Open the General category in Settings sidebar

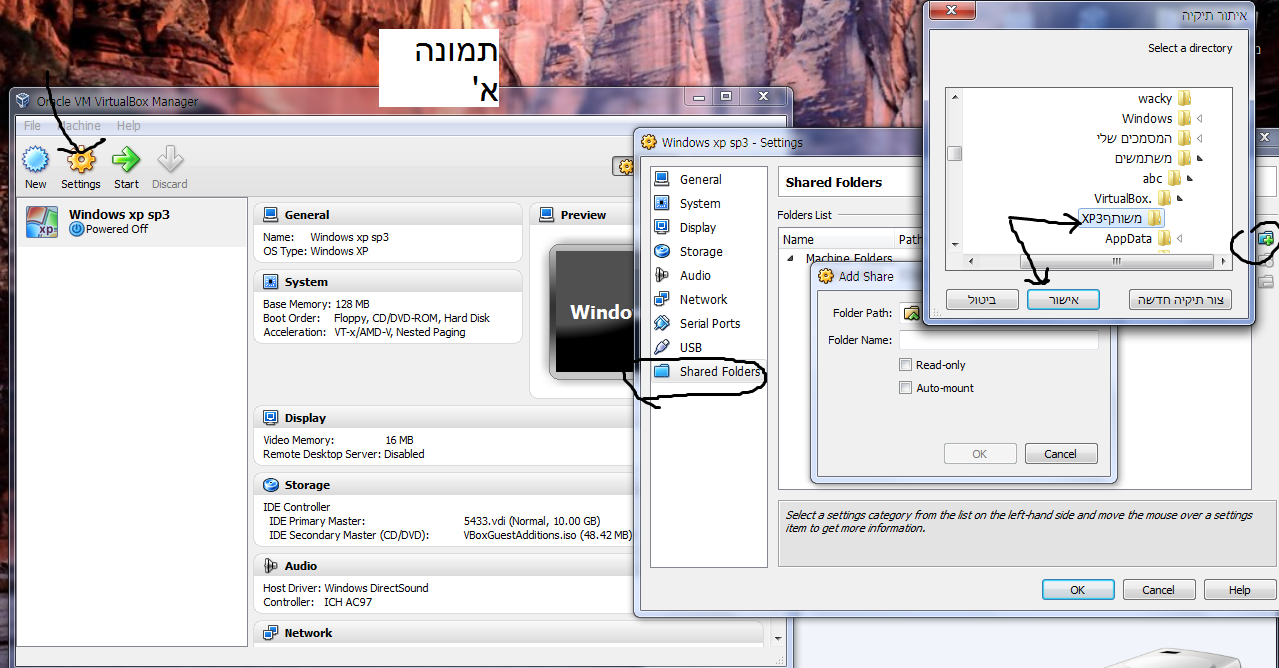(x=700, y=180)
